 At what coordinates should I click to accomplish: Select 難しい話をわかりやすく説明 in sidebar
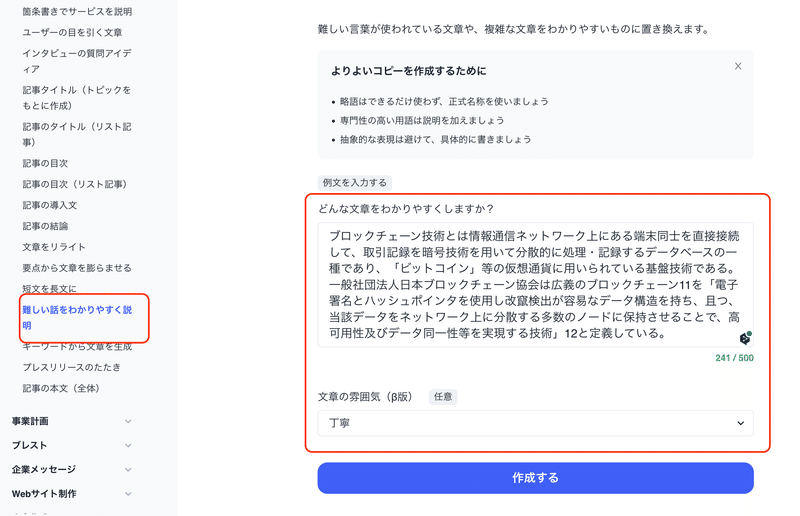[x=77, y=317]
